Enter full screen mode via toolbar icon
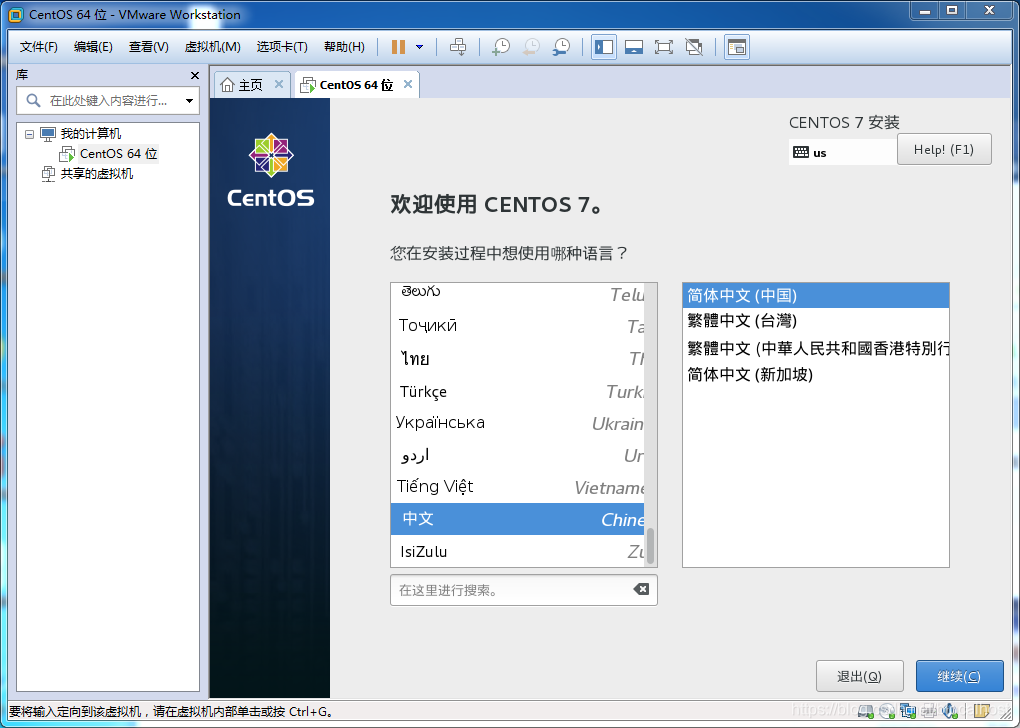 [664, 47]
